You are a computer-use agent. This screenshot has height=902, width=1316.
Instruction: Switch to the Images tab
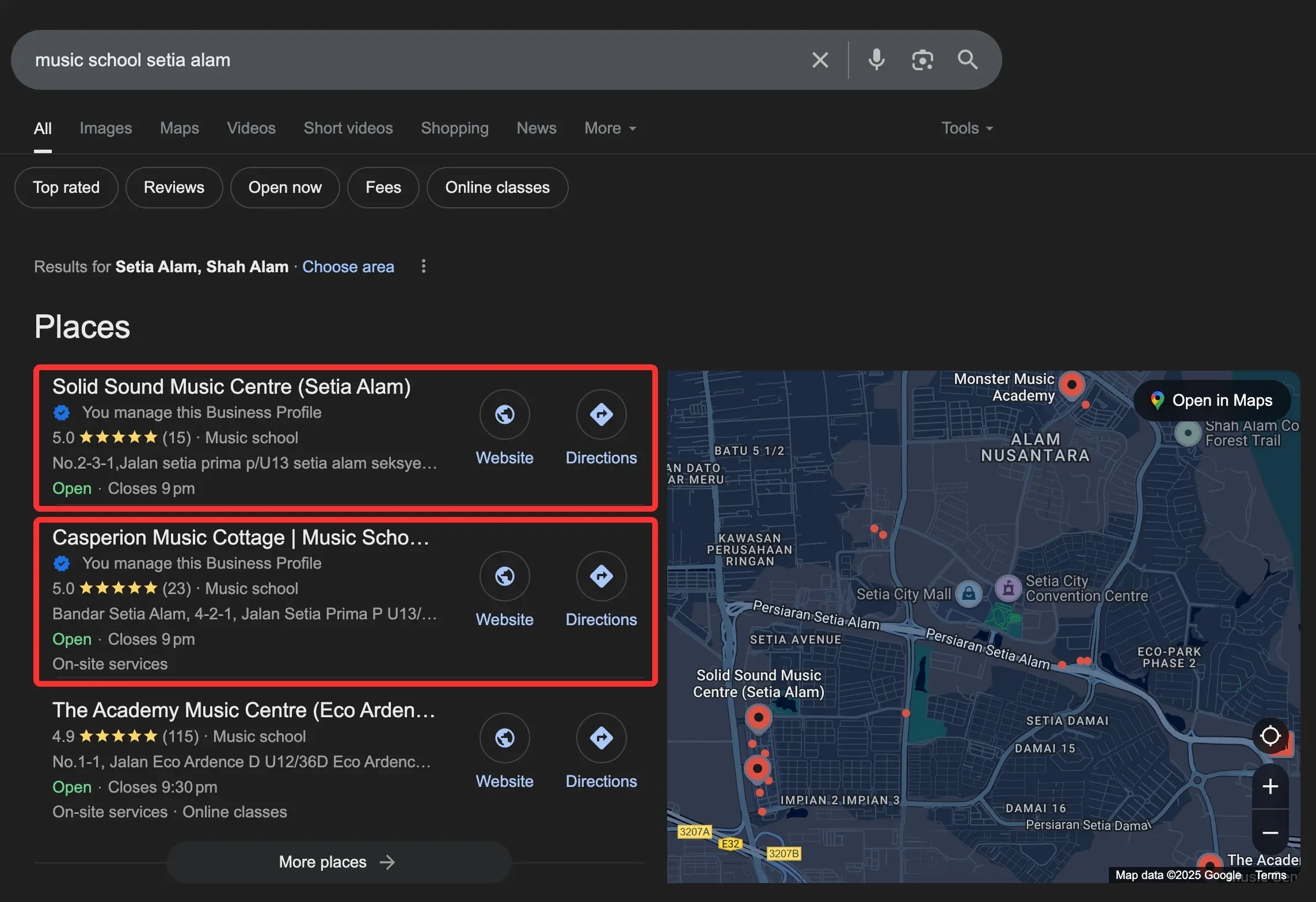106,128
